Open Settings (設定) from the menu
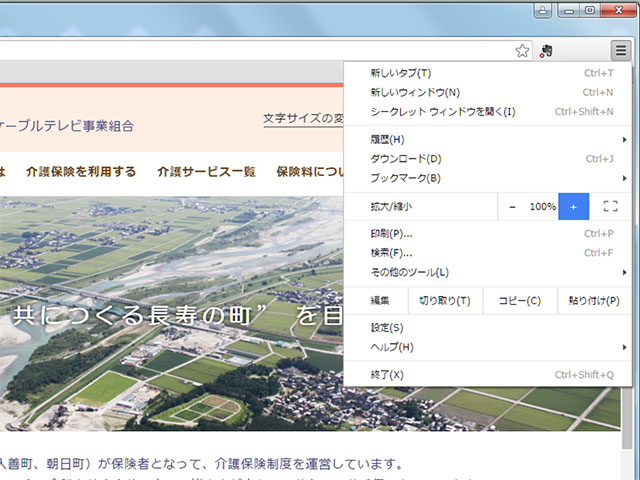The image size is (640, 480). tap(488, 328)
